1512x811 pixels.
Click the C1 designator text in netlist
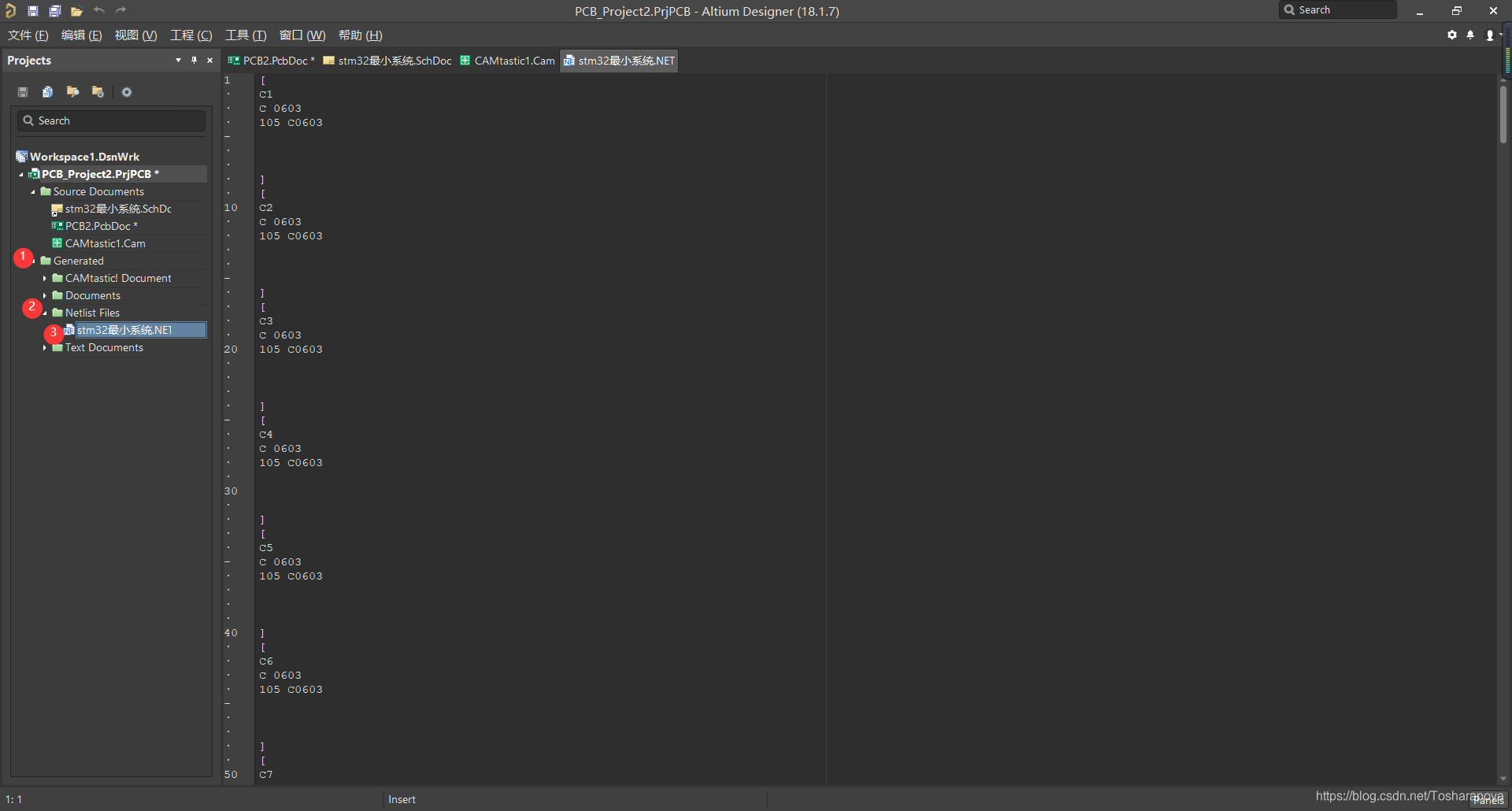pos(266,94)
